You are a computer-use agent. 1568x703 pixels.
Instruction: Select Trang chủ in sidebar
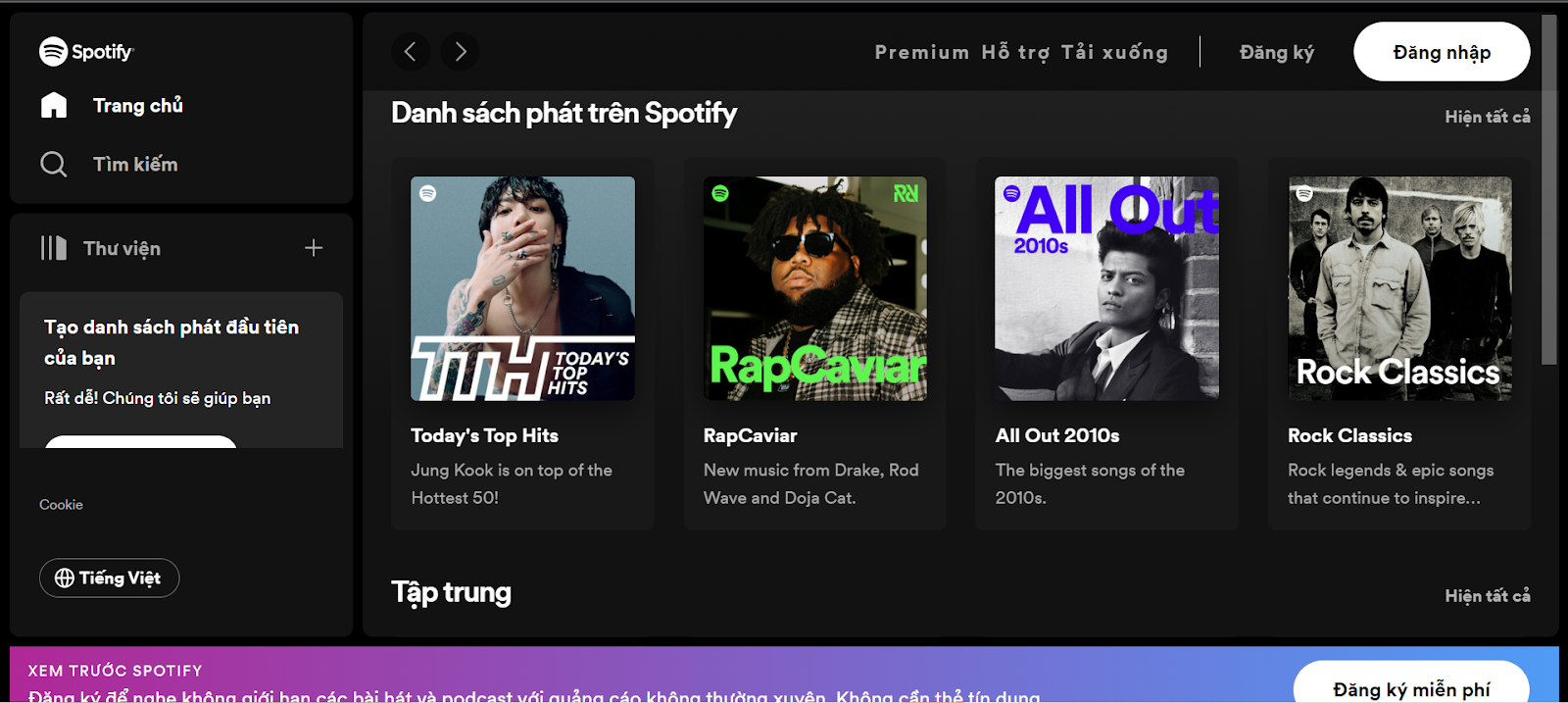(138, 105)
